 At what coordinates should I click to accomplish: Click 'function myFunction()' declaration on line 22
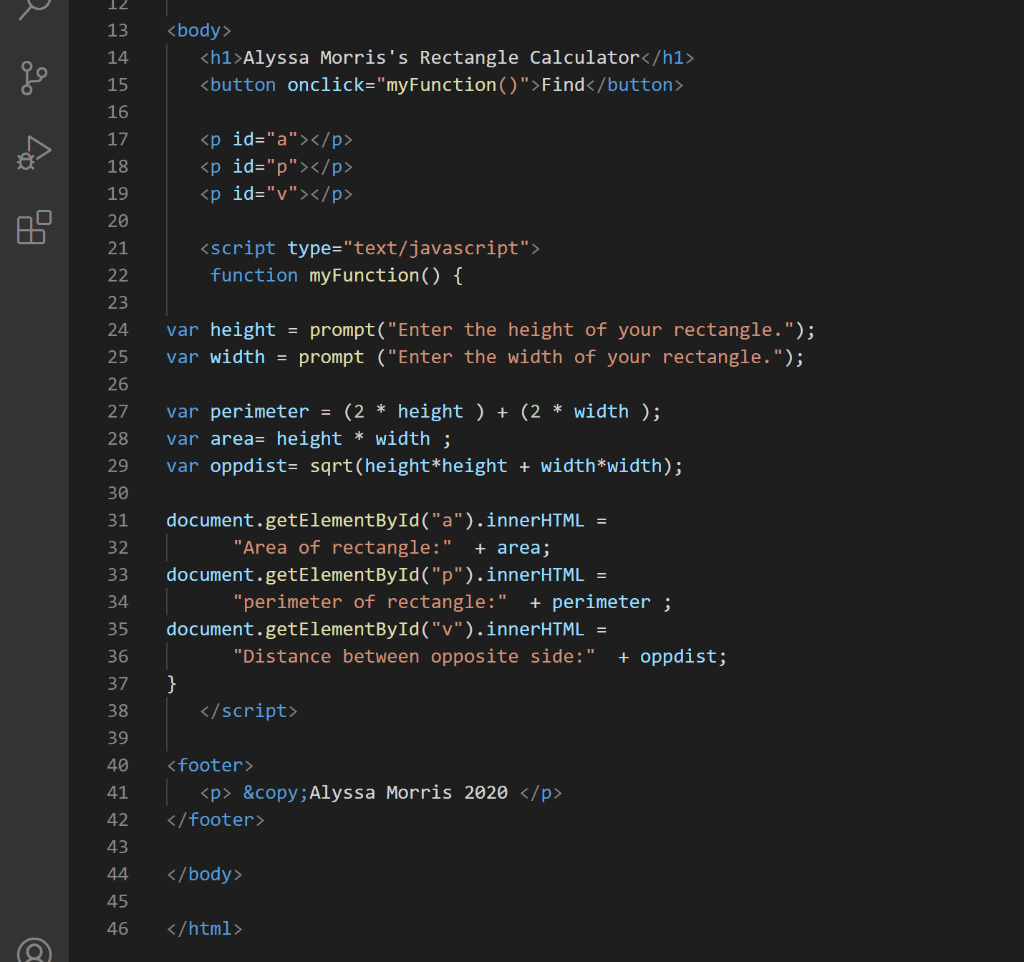[x=325, y=276]
